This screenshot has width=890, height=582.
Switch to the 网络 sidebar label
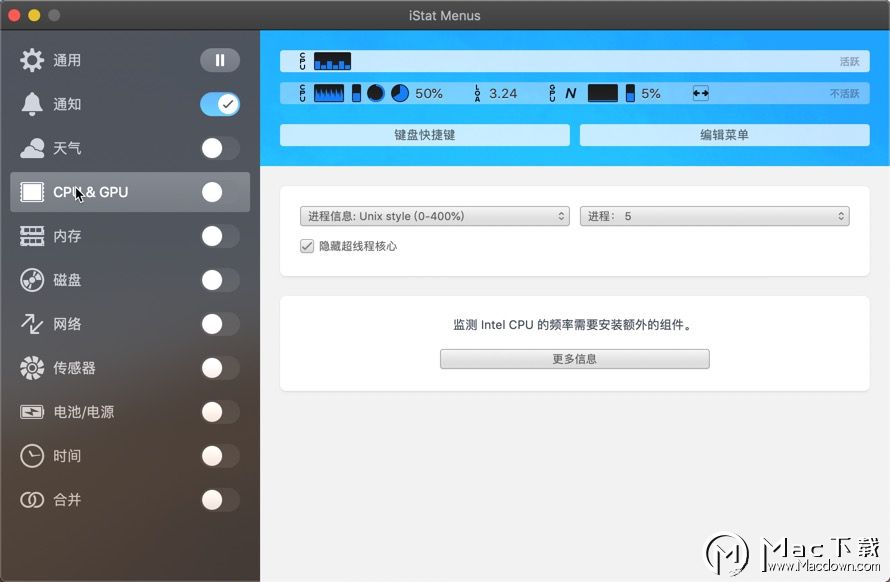pyautogui.click(x=67, y=324)
